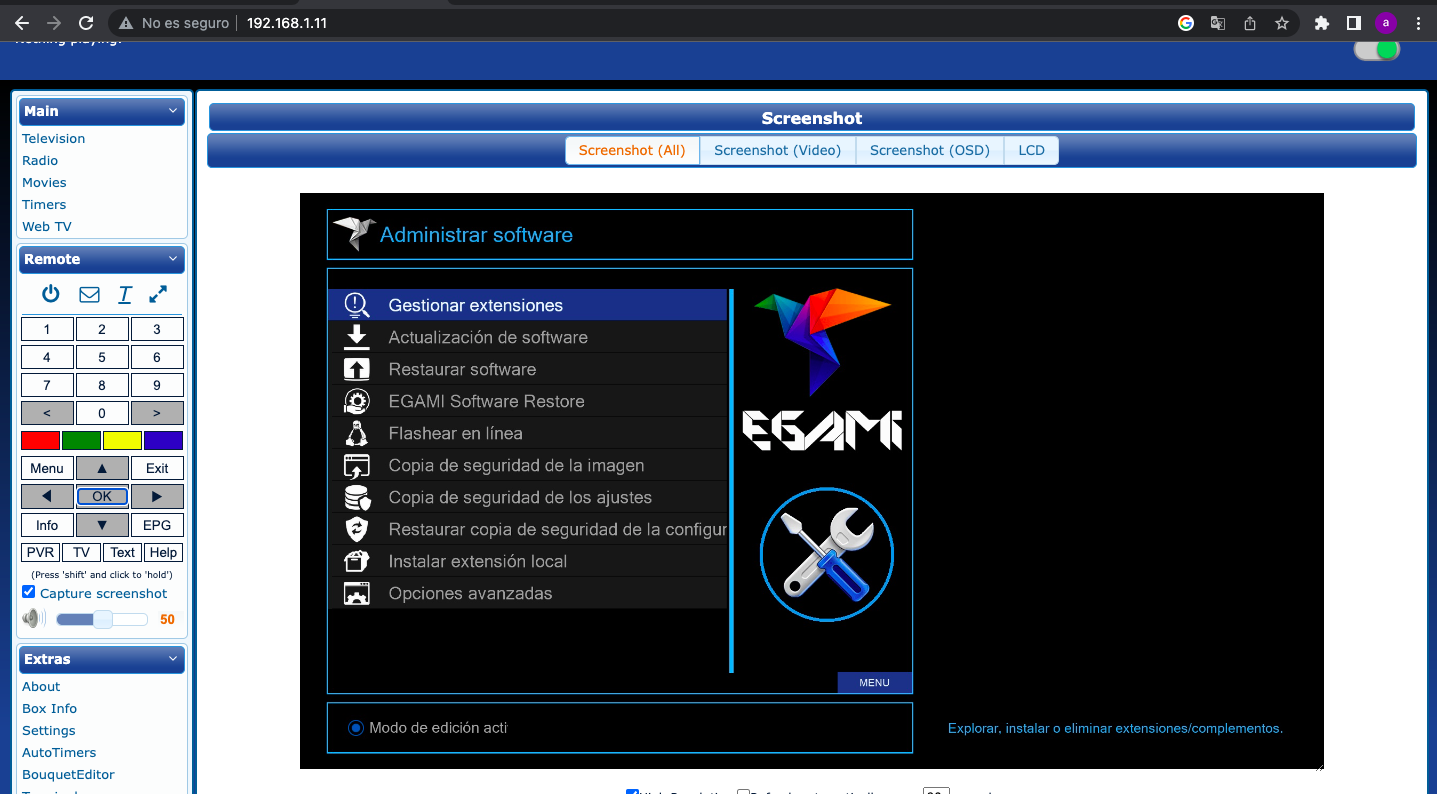
Task: Click the italic T text icon
Action: click(125, 294)
